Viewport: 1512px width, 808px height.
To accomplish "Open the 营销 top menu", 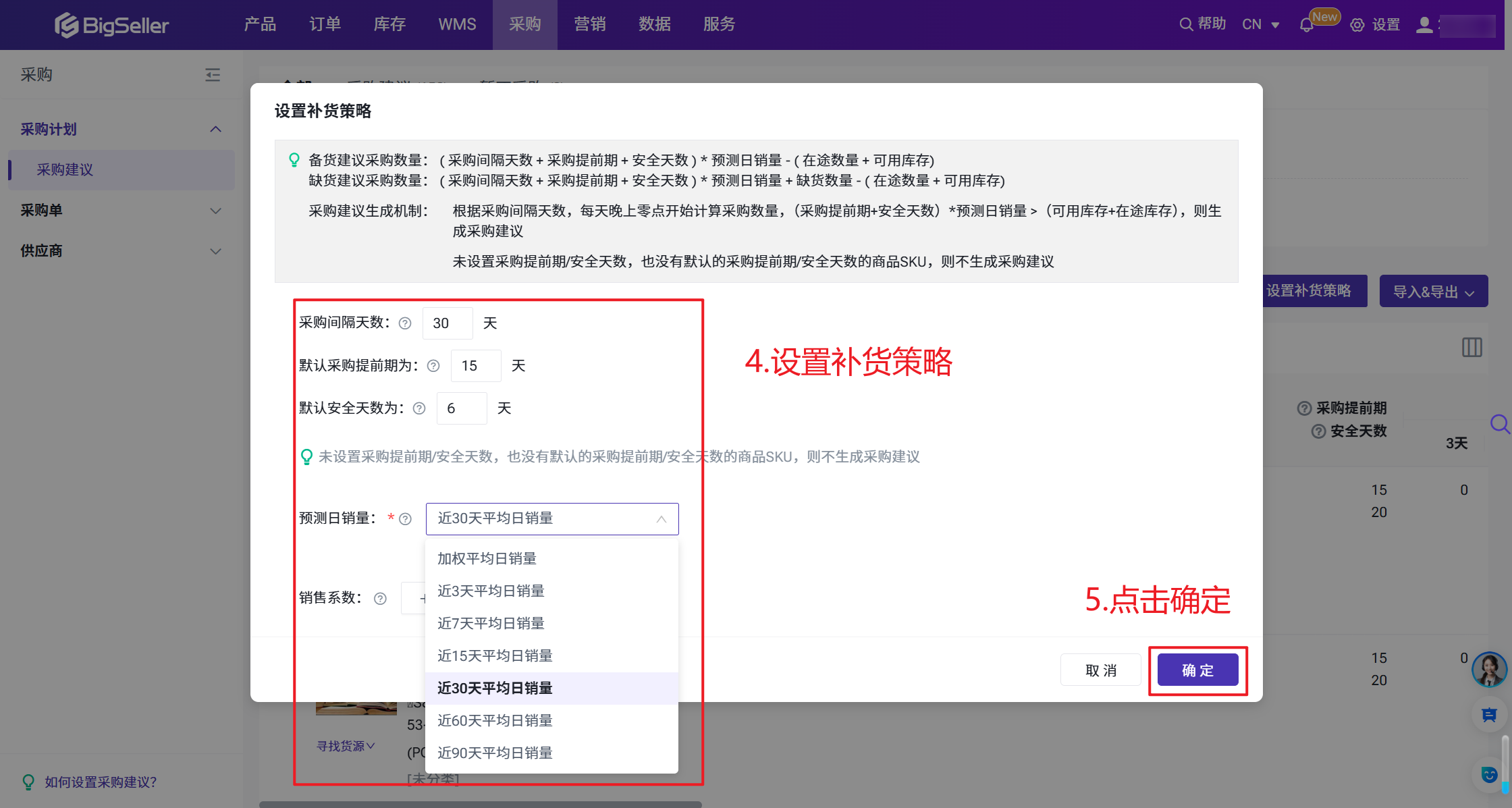I will click(x=589, y=24).
